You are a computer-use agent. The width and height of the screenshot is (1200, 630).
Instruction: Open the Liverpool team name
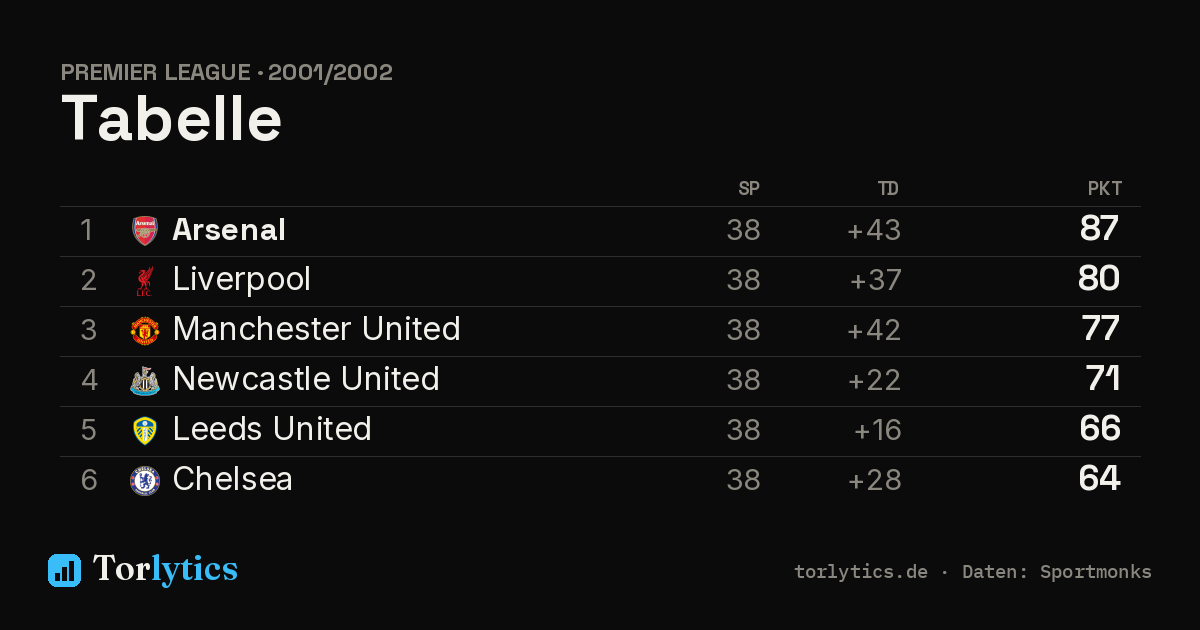tap(242, 280)
